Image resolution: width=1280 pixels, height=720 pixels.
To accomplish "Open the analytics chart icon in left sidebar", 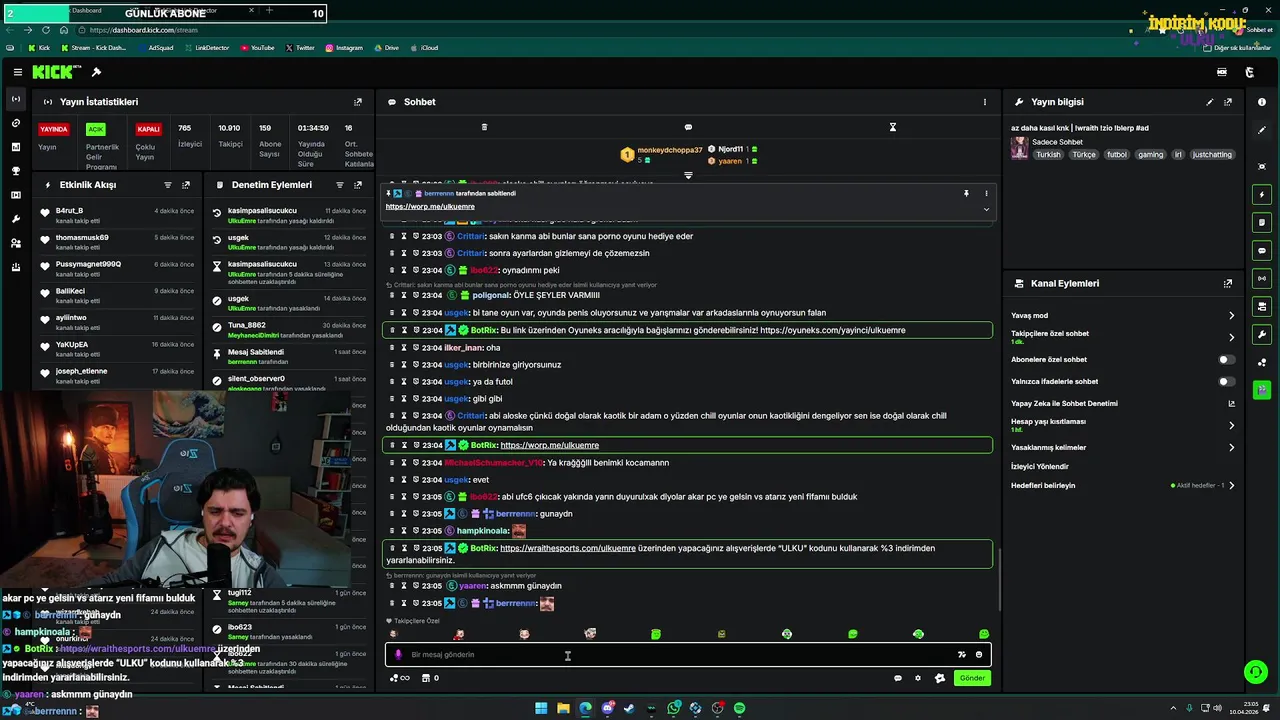I will tap(15, 147).
